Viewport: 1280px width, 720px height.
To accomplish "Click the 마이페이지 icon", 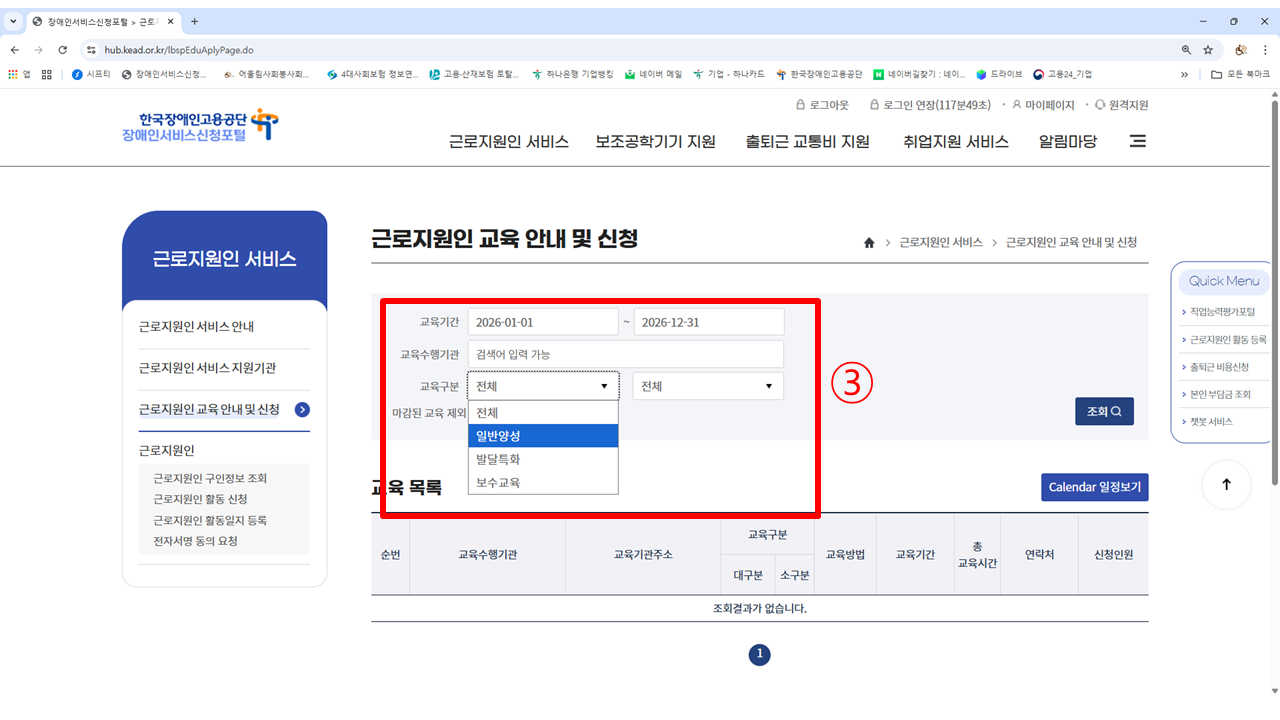I will [1015, 104].
